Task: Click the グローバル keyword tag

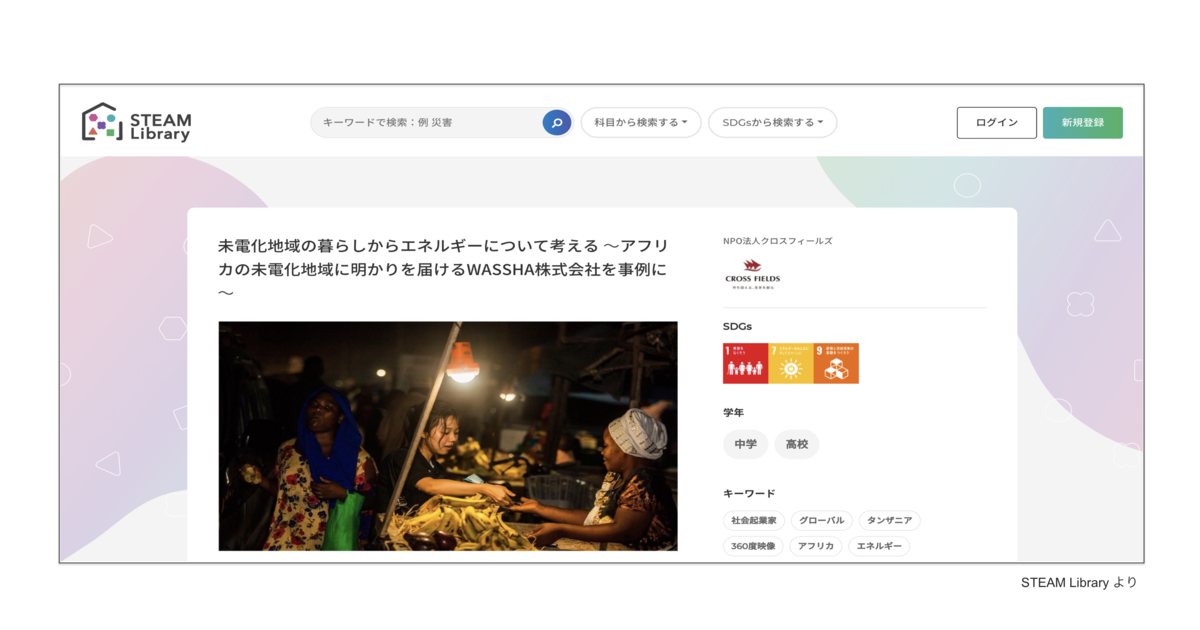Action: (822, 521)
